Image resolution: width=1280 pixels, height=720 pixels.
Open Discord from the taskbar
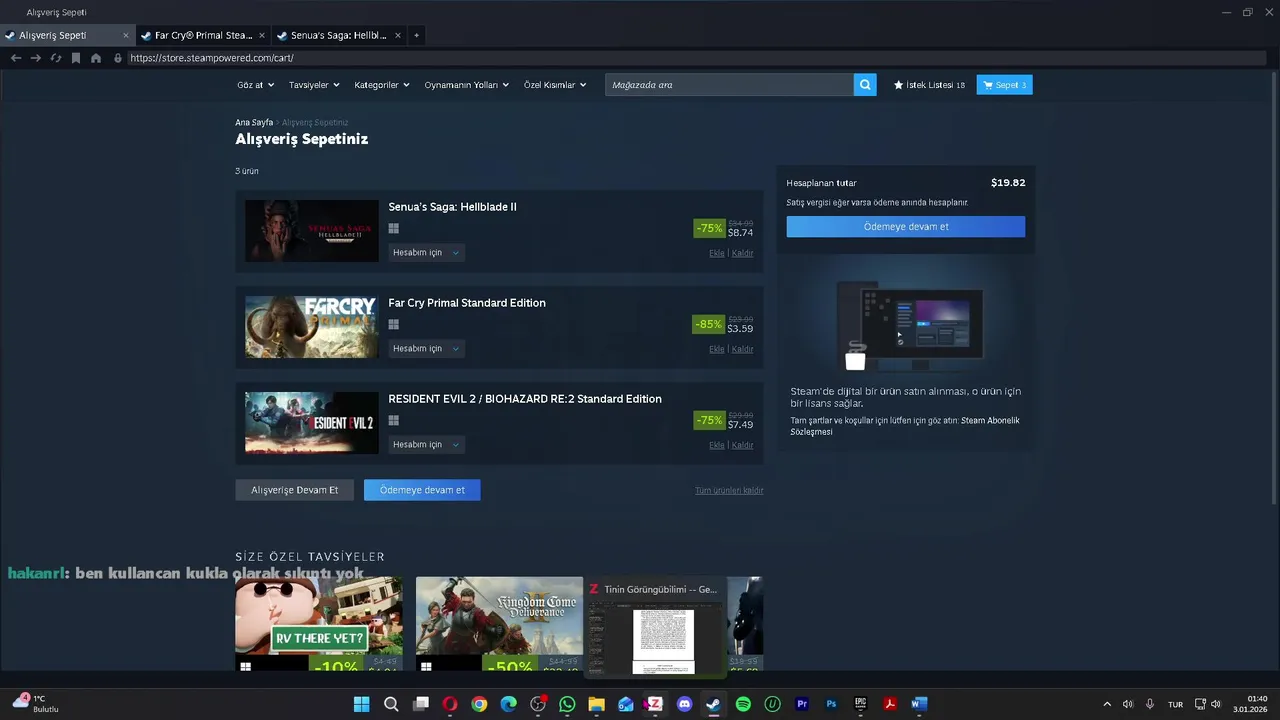tap(684, 704)
